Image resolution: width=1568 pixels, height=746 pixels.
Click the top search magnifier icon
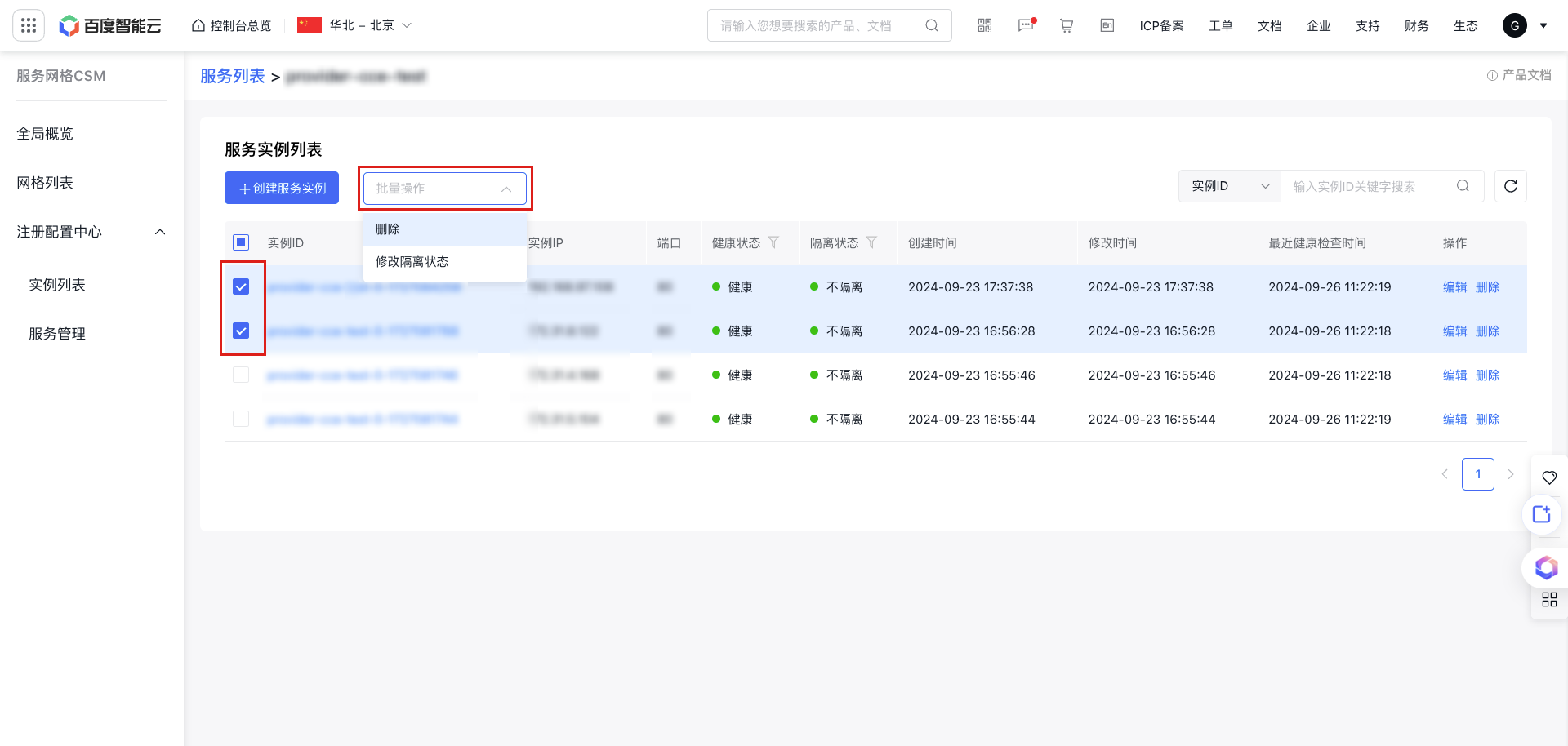[x=932, y=25]
